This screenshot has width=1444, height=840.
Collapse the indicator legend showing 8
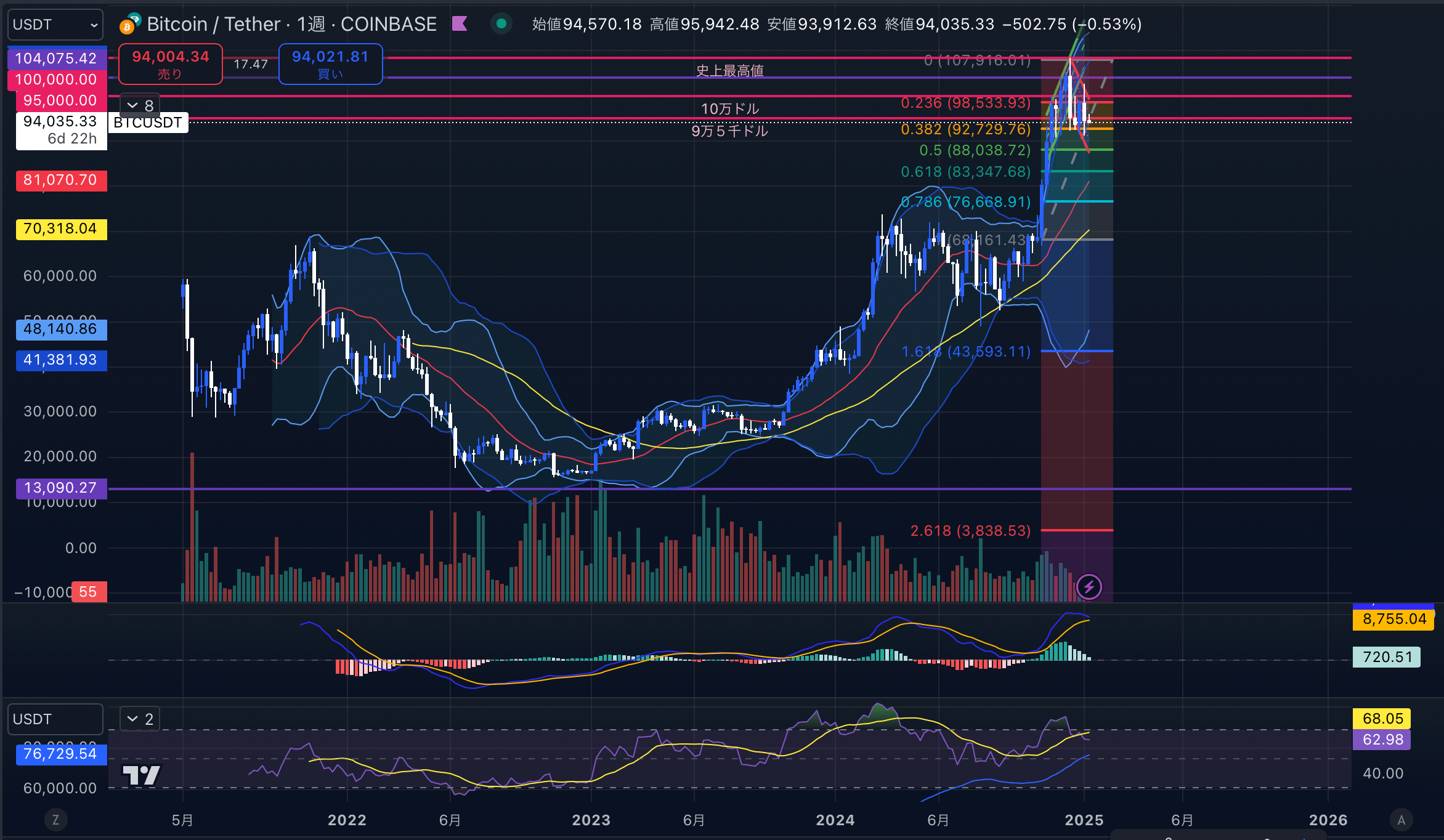click(140, 106)
